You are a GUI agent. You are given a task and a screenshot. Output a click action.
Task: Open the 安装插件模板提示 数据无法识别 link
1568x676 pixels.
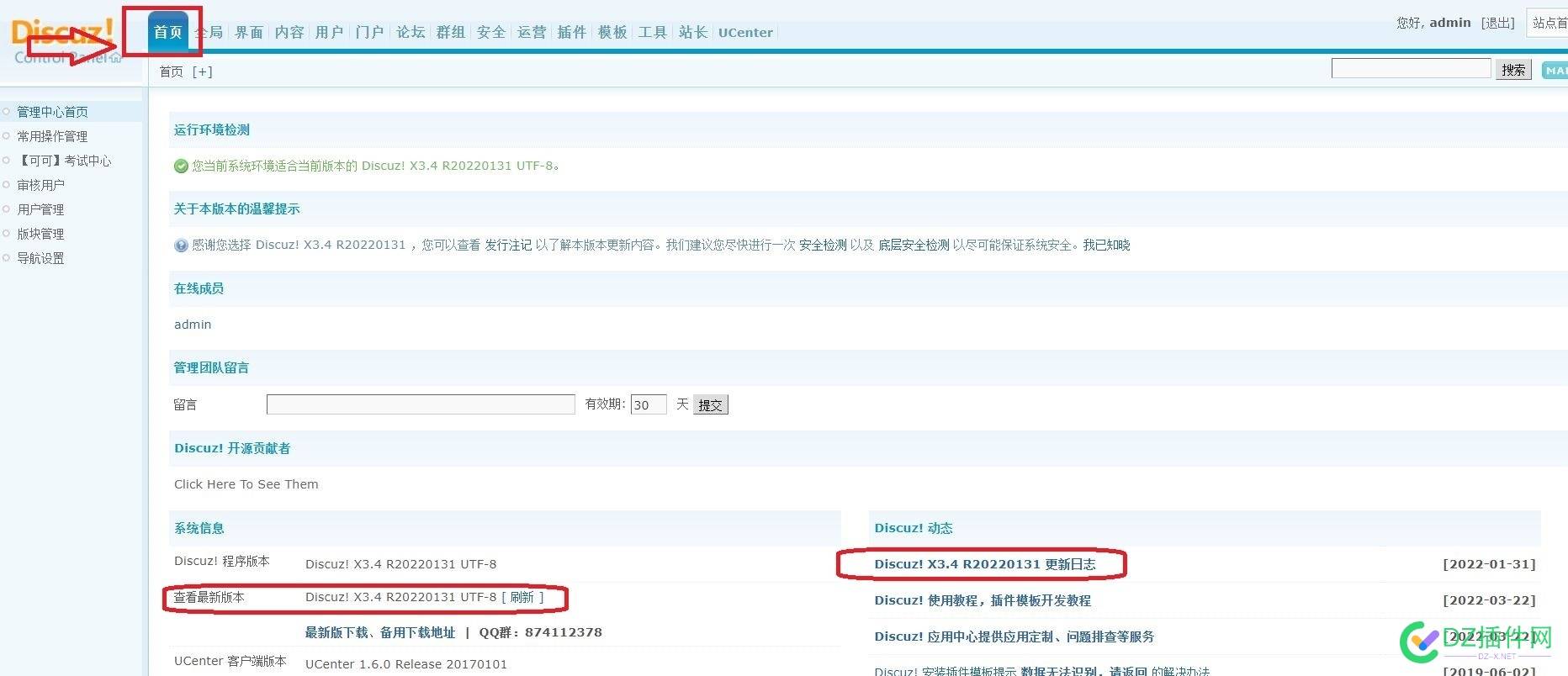[x=1041, y=671]
